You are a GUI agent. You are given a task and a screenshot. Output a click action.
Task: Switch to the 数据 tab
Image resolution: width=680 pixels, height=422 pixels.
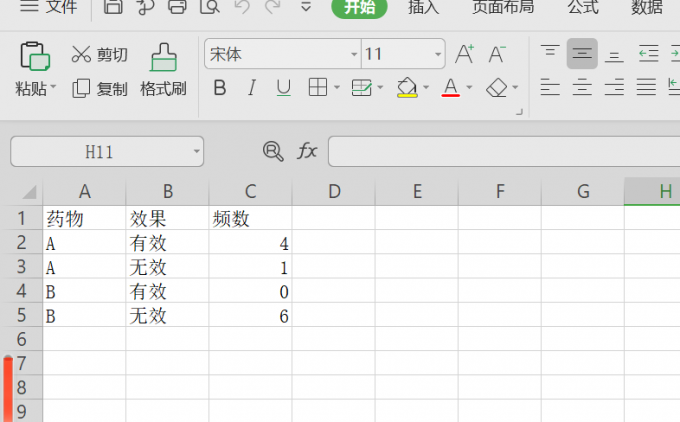pos(647,7)
